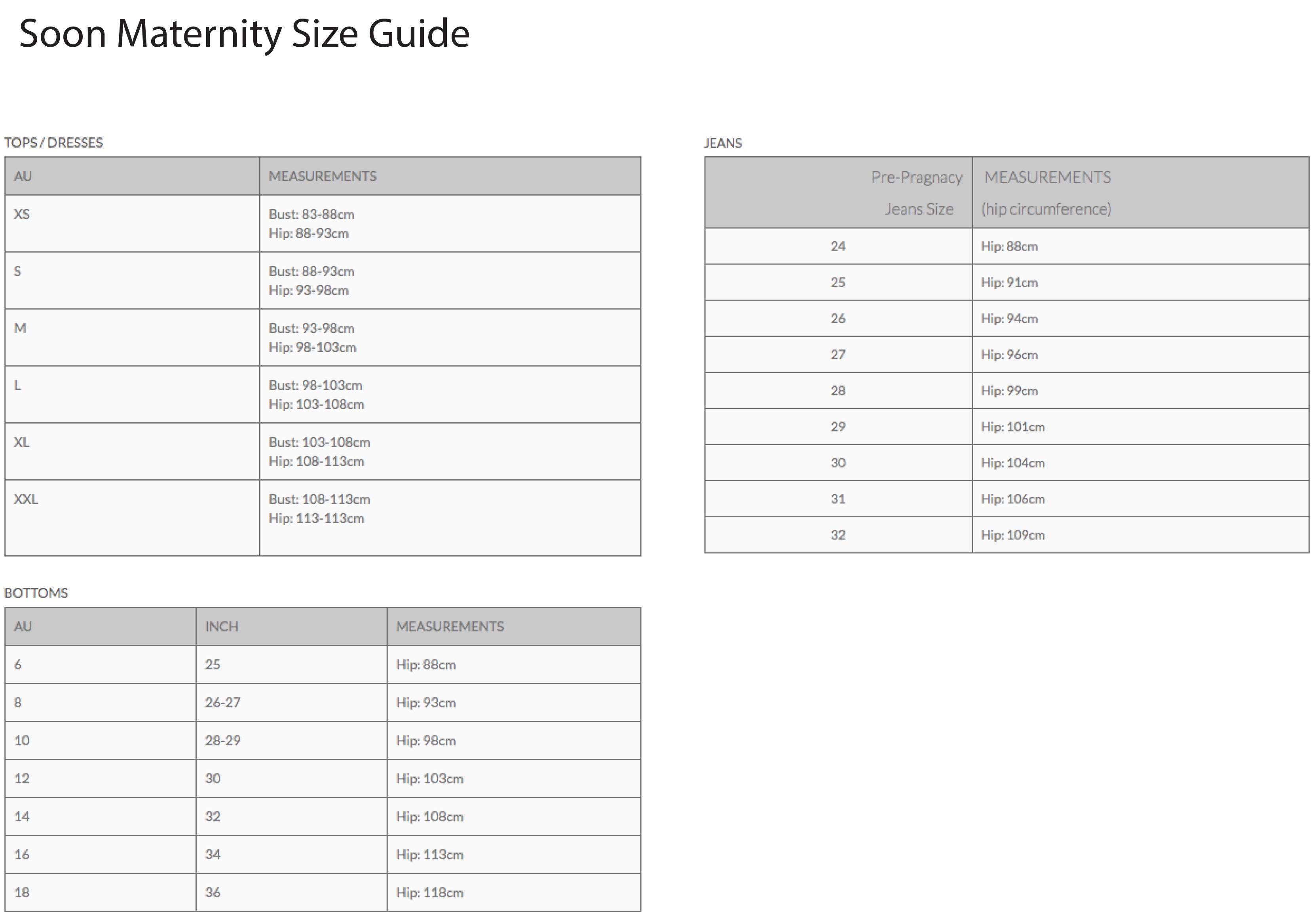Click the BOTTOMS section label

pyautogui.click(x=36, y=593)
